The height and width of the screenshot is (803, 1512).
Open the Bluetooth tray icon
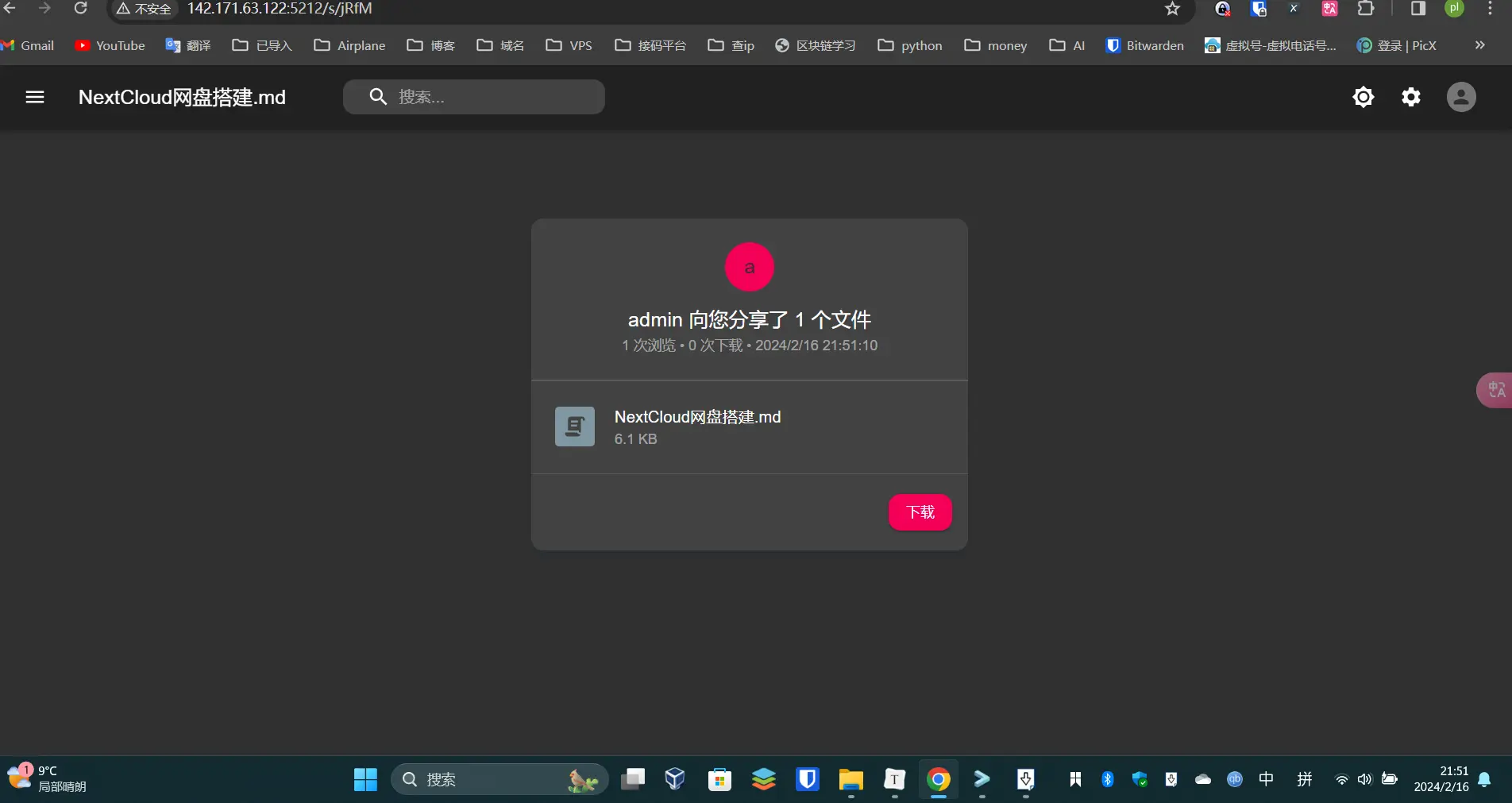(x=1108, y=779)
